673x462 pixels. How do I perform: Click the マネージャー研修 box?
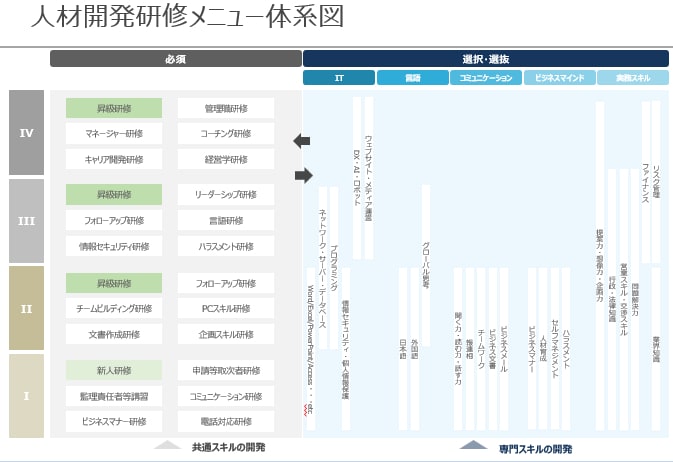[114, 134]
